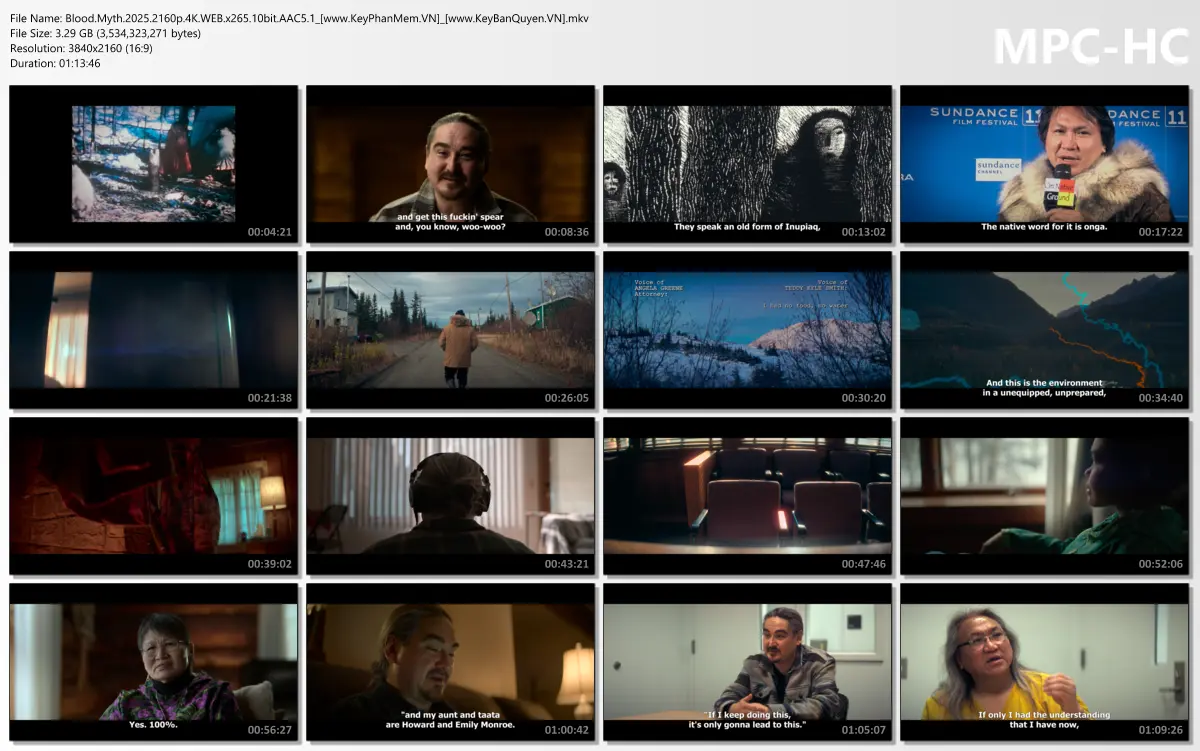Click the woodcut illustration frame at 00:13:02

(x=747, y=164)
